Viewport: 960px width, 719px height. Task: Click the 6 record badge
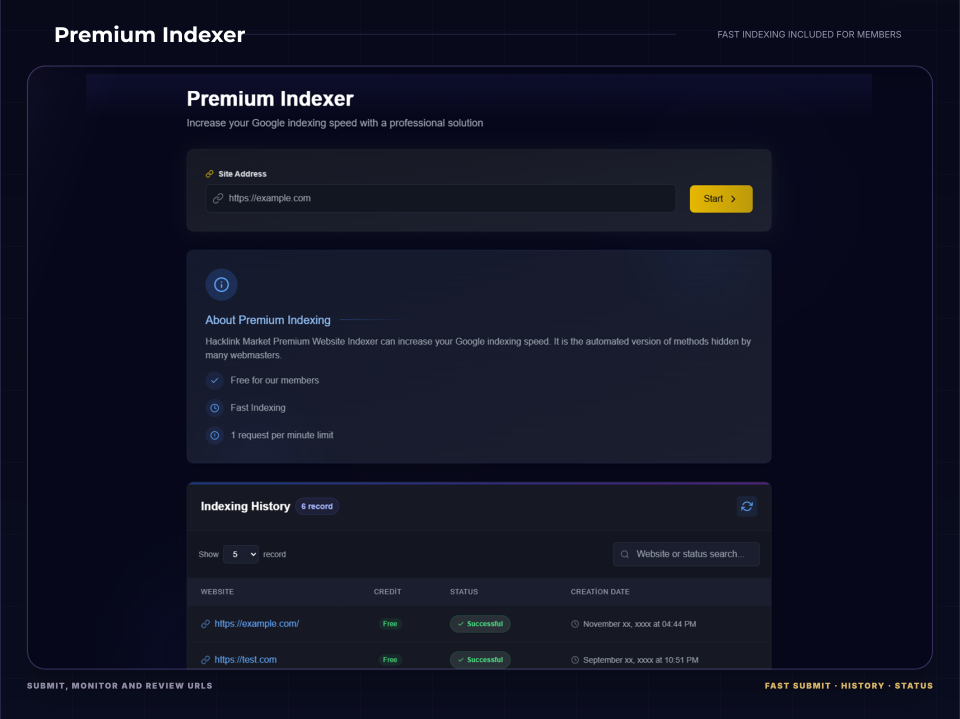(317, 506)
